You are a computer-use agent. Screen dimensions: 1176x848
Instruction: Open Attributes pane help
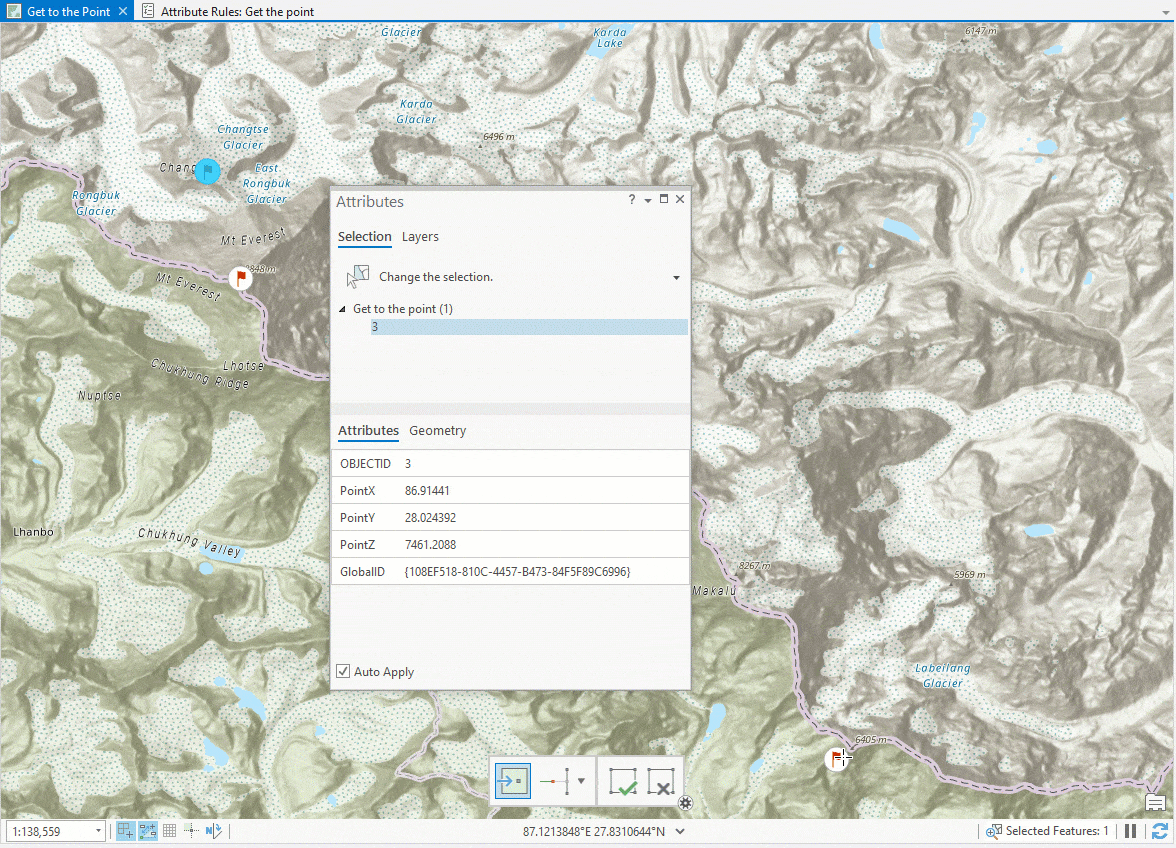(632, 199)
